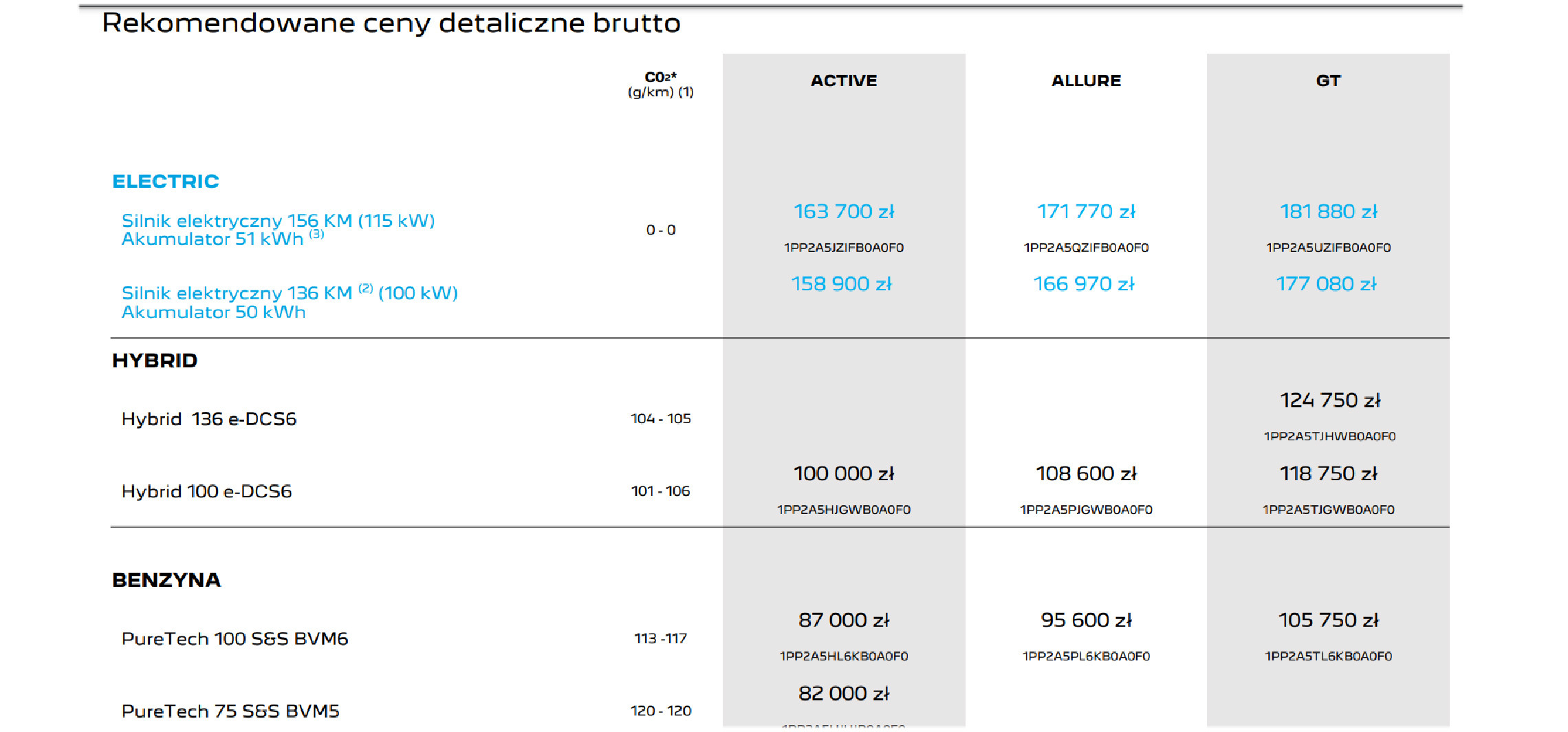Click the code 1PP2A5PJGWB0A0F0
Image resolution: width=1568 pixels, height=732 pixels.
point(1086,510)
